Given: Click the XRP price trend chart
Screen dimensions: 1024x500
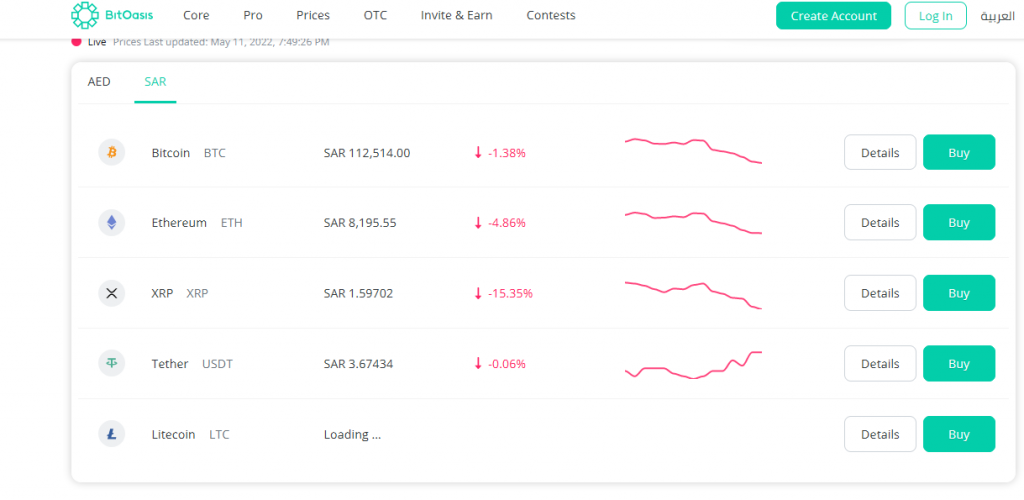Looking at the screenshot, I should [x=694, y=296].
